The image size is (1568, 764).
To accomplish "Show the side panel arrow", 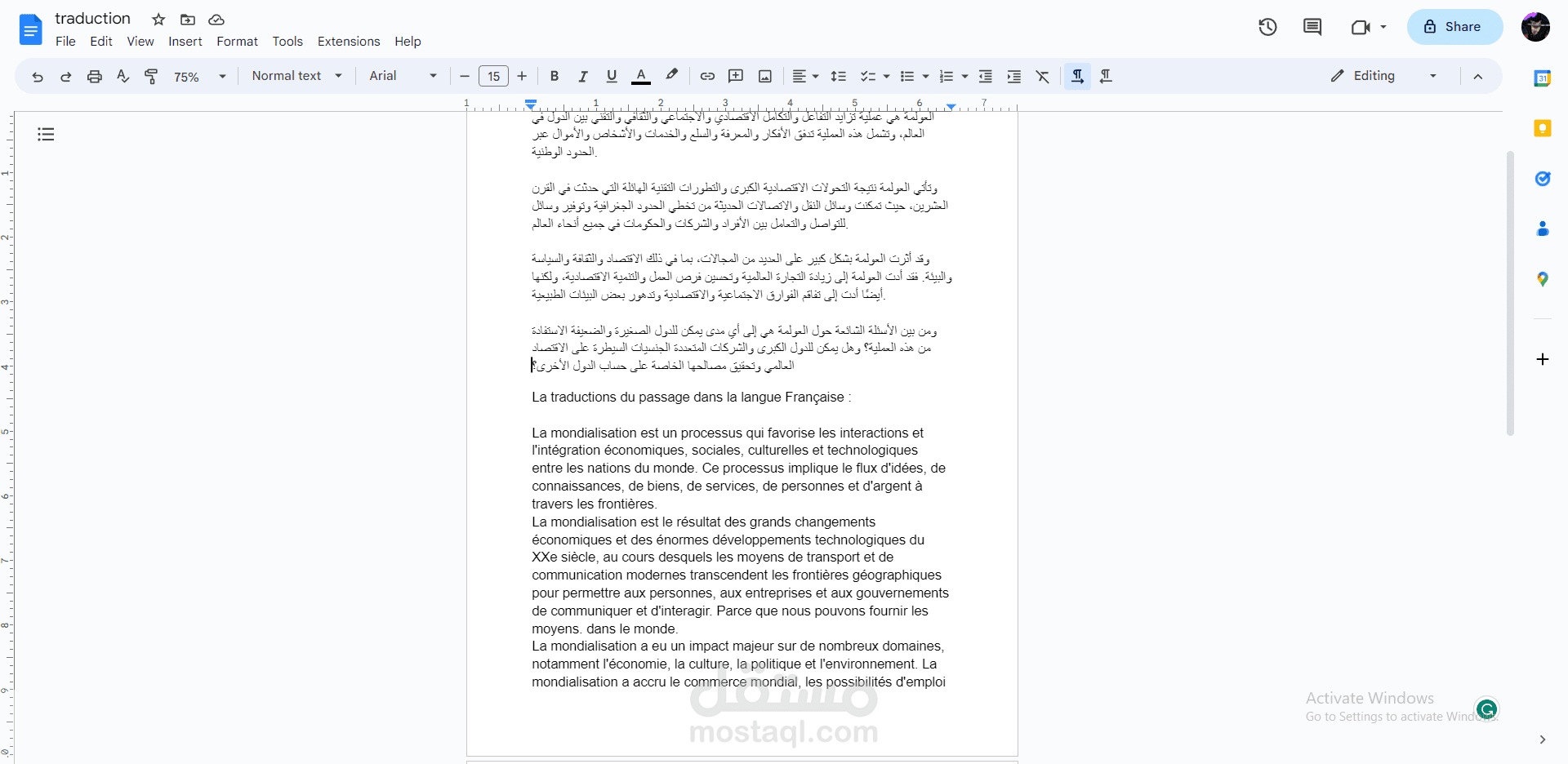I will [x=1542, y=740].
